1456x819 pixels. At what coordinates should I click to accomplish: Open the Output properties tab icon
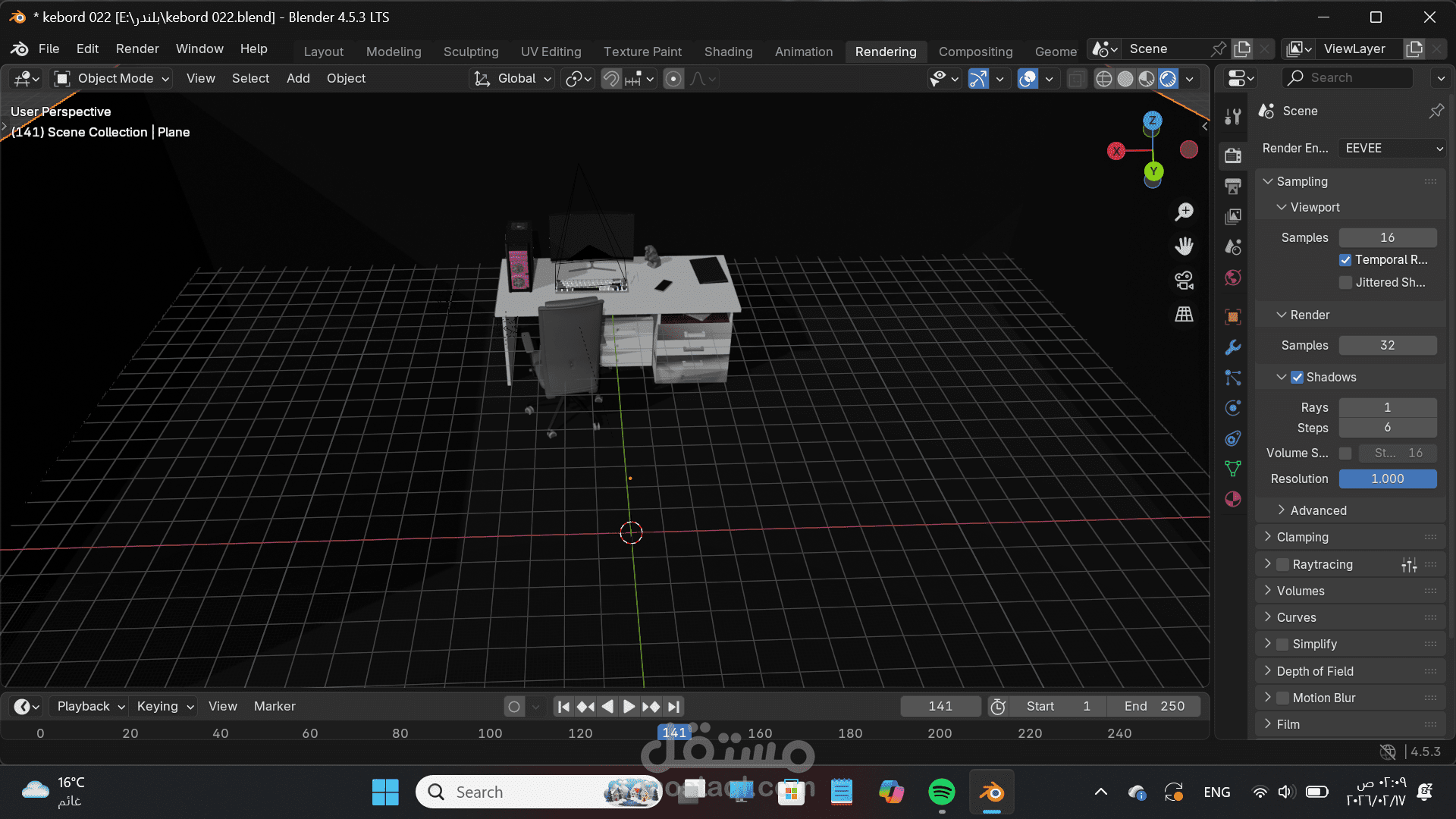point(1233,187)
